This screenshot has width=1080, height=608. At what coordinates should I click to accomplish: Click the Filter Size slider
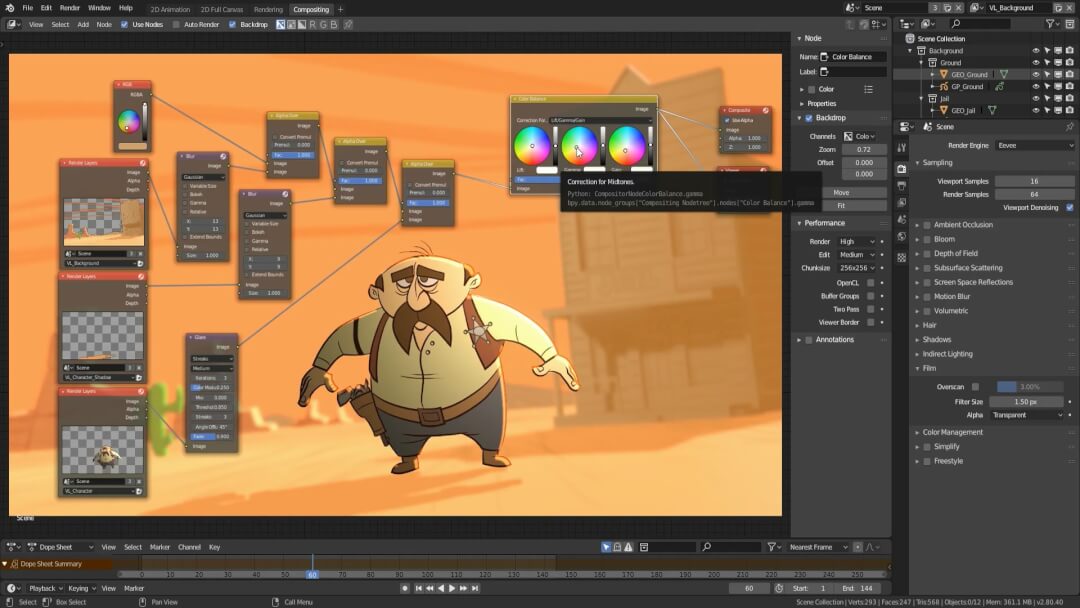point(1026,401)
